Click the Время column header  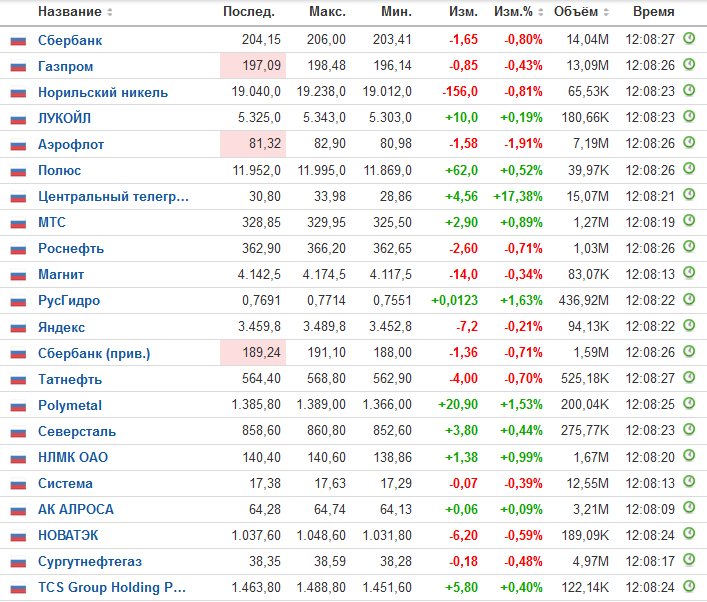coord(654,12)
